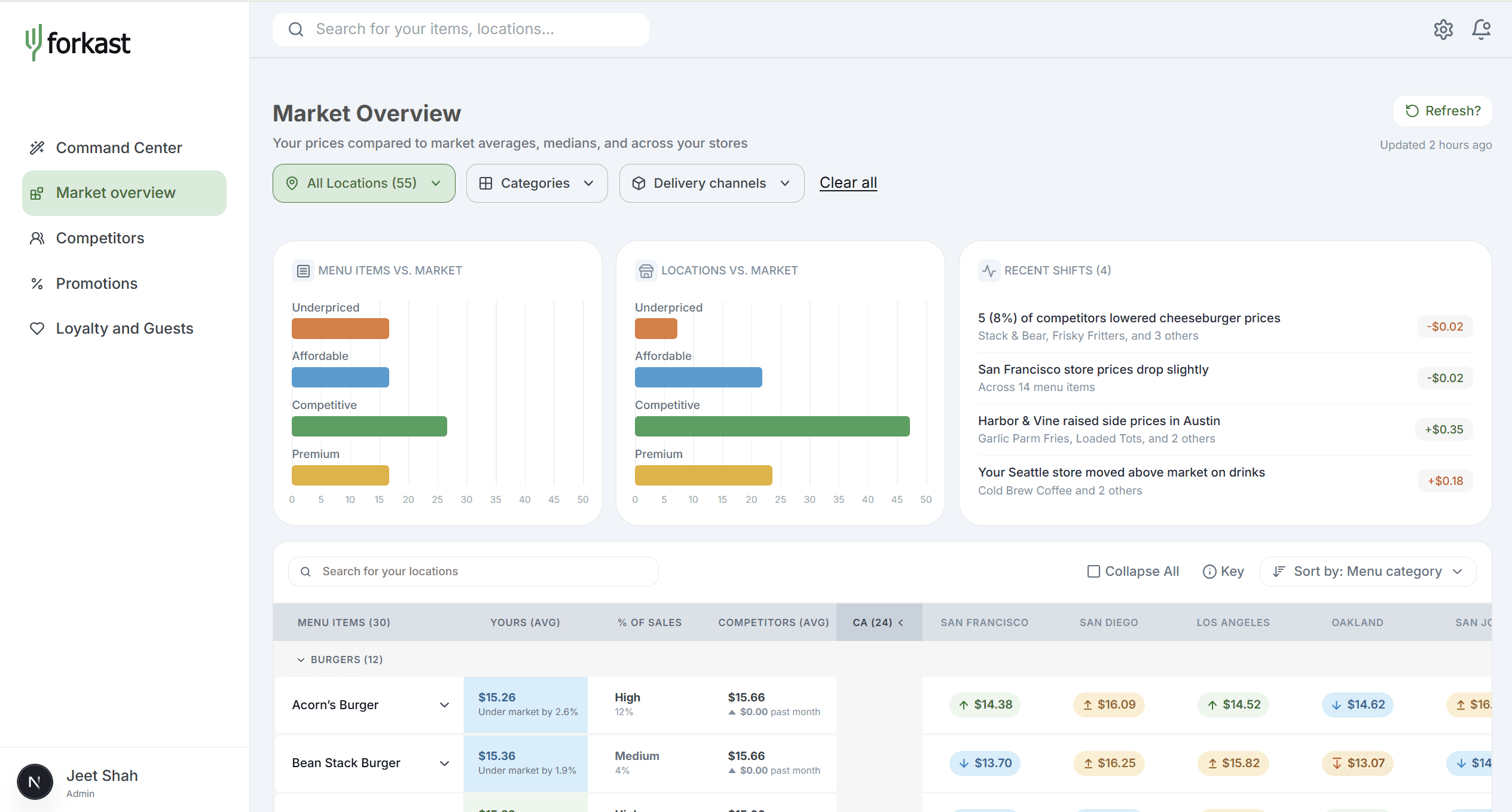Click the Clear all link
Screen dimensions: 1512x812
pos(848,183)
